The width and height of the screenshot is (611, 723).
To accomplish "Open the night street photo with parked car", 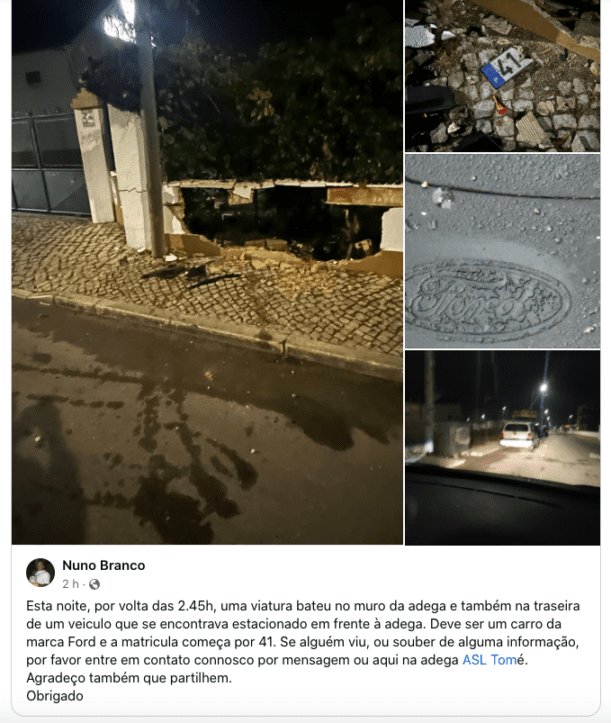I will (x=503, y=448).
